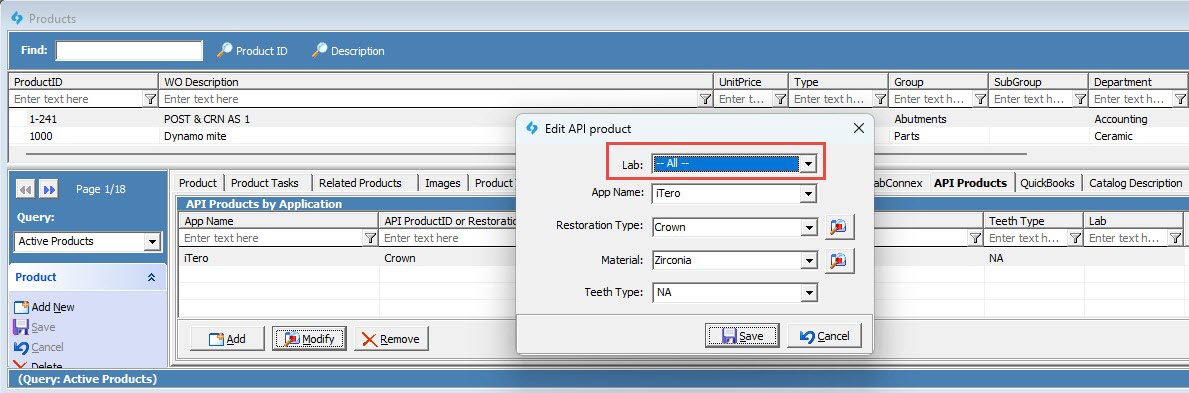Screen dimensions: 1189x393
Task: Switch to the Product tab
Action: point(198,183)
